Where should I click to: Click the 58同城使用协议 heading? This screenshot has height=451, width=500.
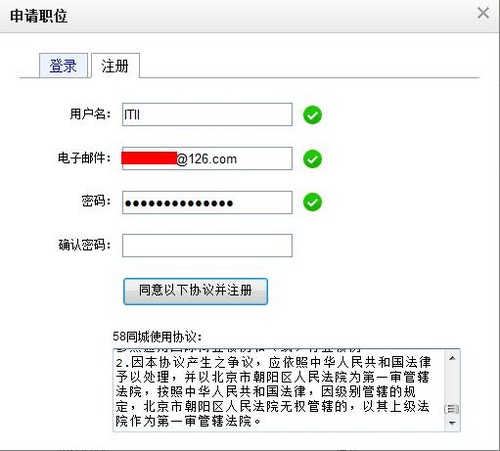pos(157,337)
